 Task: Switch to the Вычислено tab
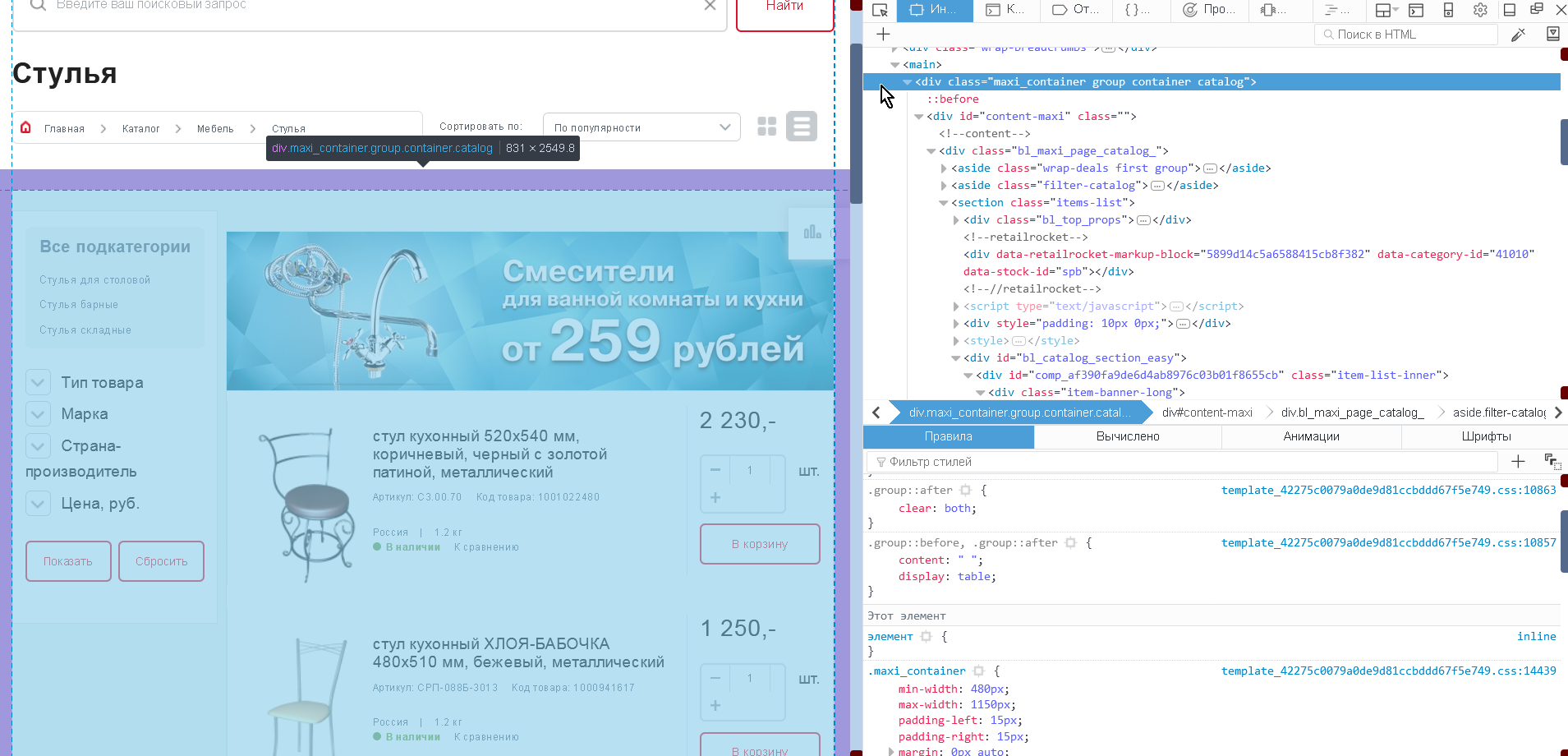1127,436
